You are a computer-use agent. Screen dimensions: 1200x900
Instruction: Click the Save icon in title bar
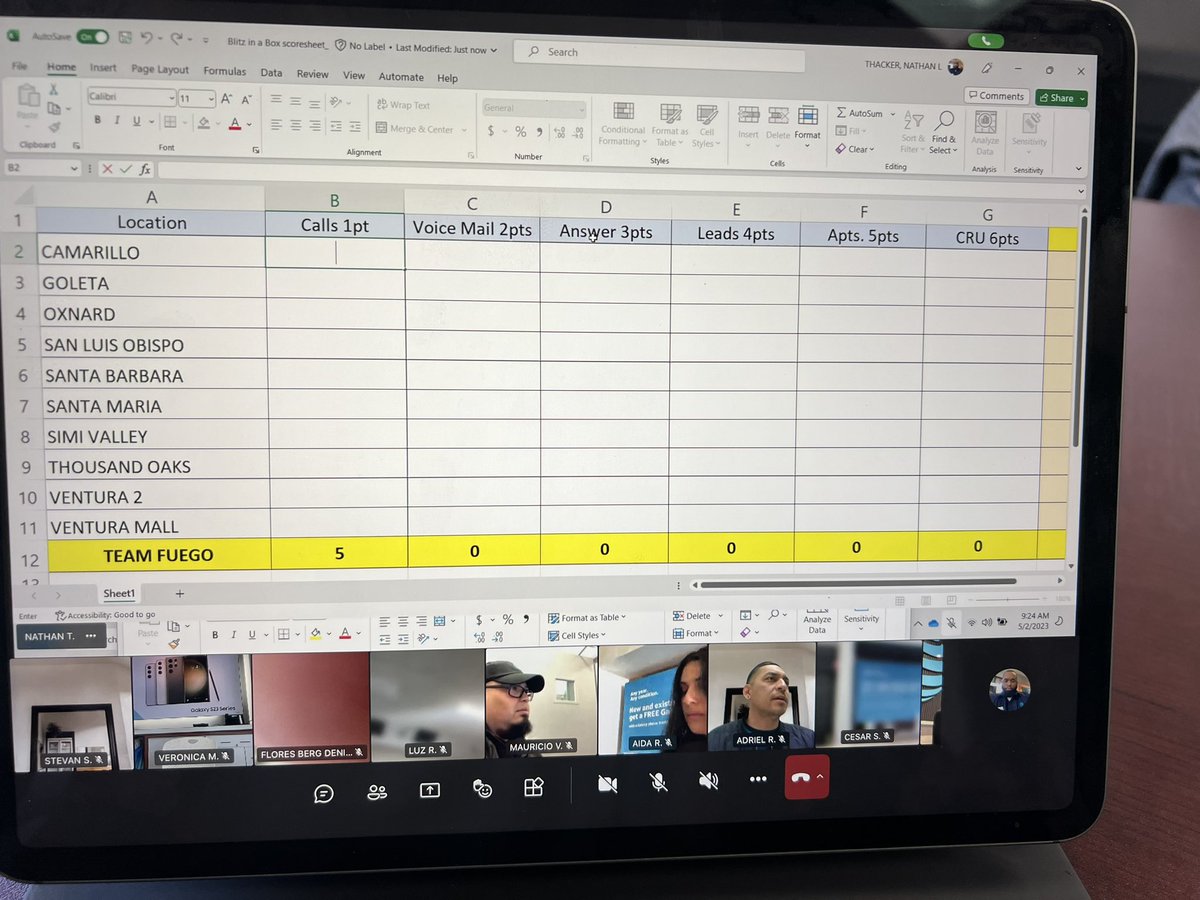125,38
